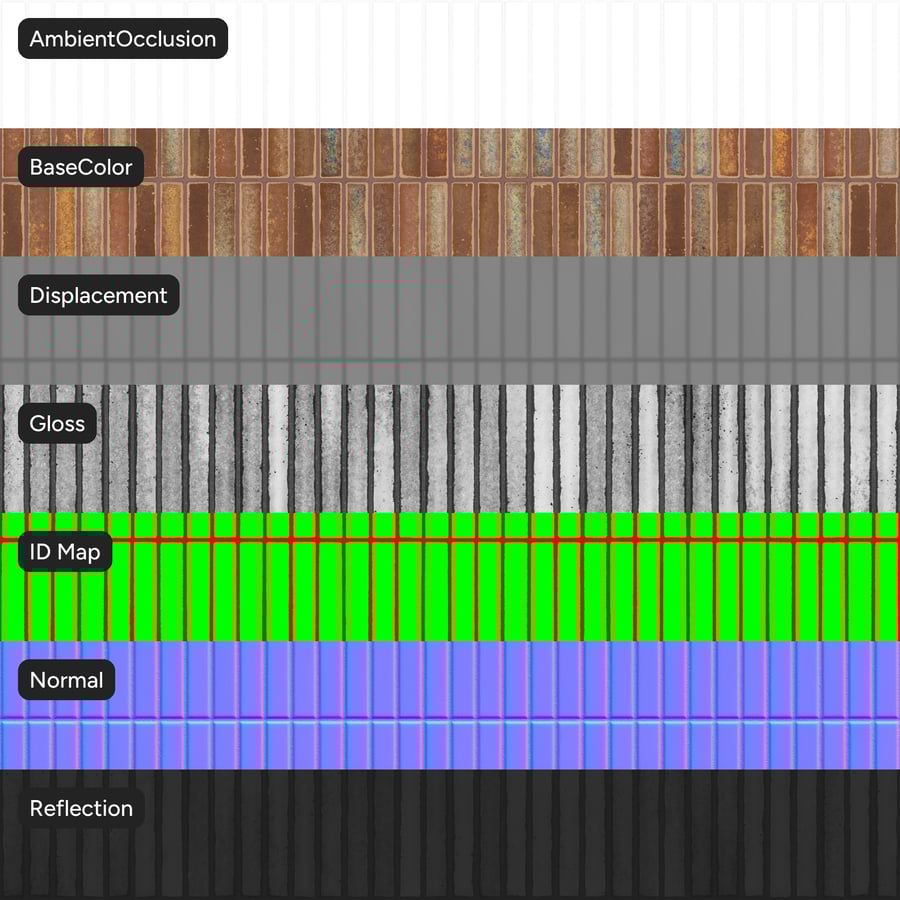Open the dark Reflection texture strip
Image resolution: width=900 pixels, height=900 pixels.
pyautogui.click(x=450, y=835)
